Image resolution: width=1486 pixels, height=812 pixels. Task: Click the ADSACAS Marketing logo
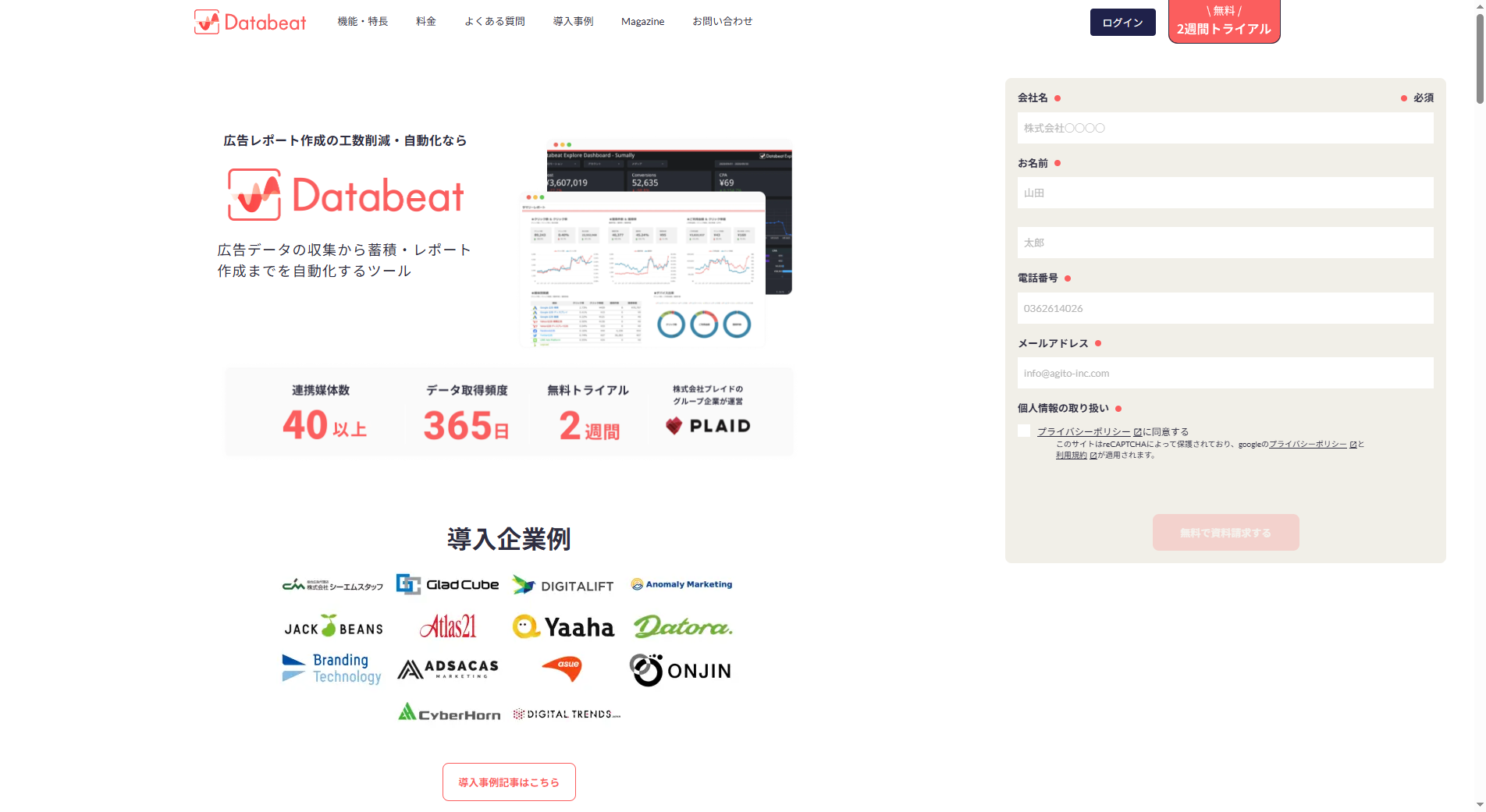click(448, 669)
